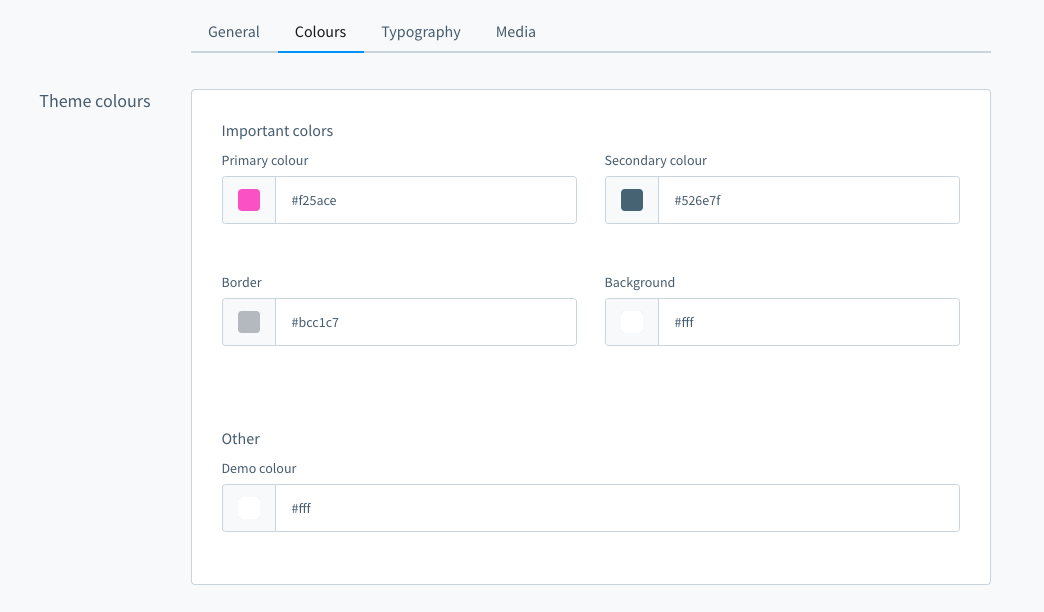This screenshot has width=1044, height=612.
Task: Open the Demo colour swatch
Action: click(x=247, y=507)
